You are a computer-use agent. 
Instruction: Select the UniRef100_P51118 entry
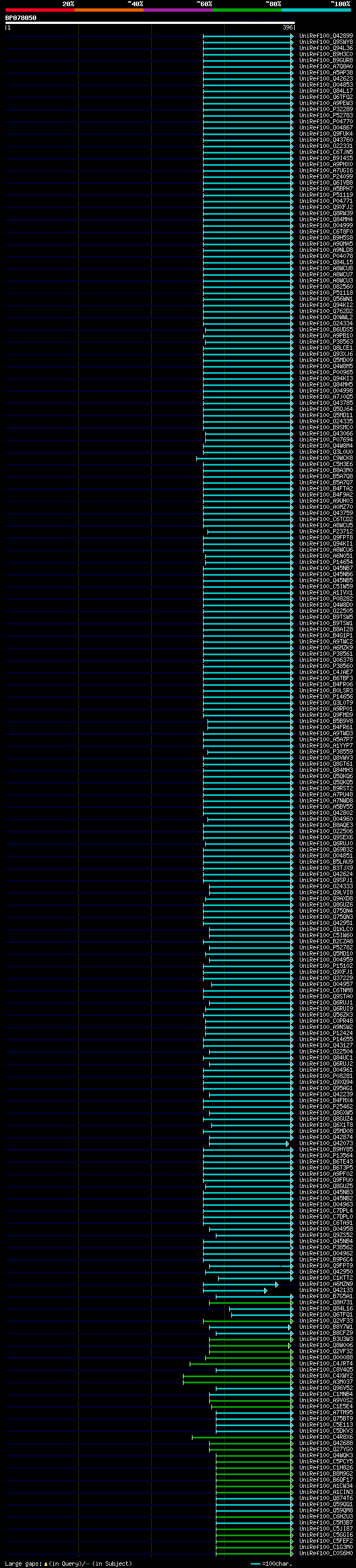325,293
